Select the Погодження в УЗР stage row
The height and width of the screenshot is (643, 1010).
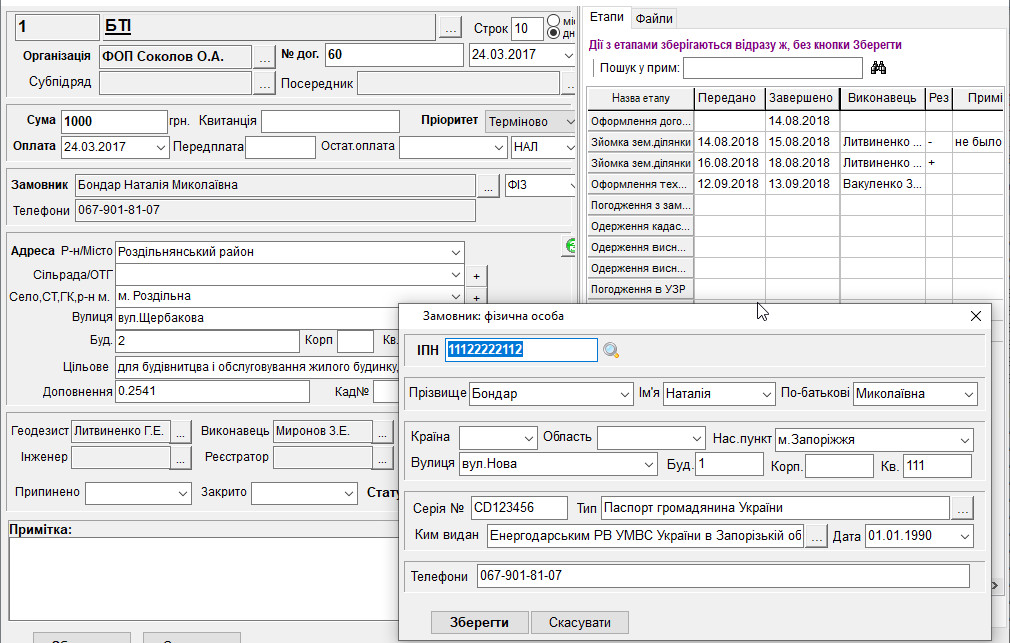coord(641,290)
